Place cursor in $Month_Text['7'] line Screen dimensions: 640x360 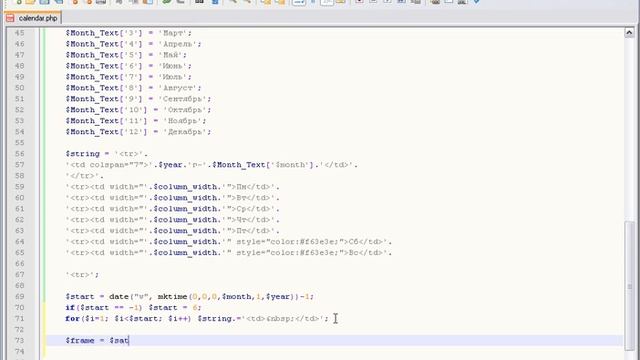click(x=128, y=77)
